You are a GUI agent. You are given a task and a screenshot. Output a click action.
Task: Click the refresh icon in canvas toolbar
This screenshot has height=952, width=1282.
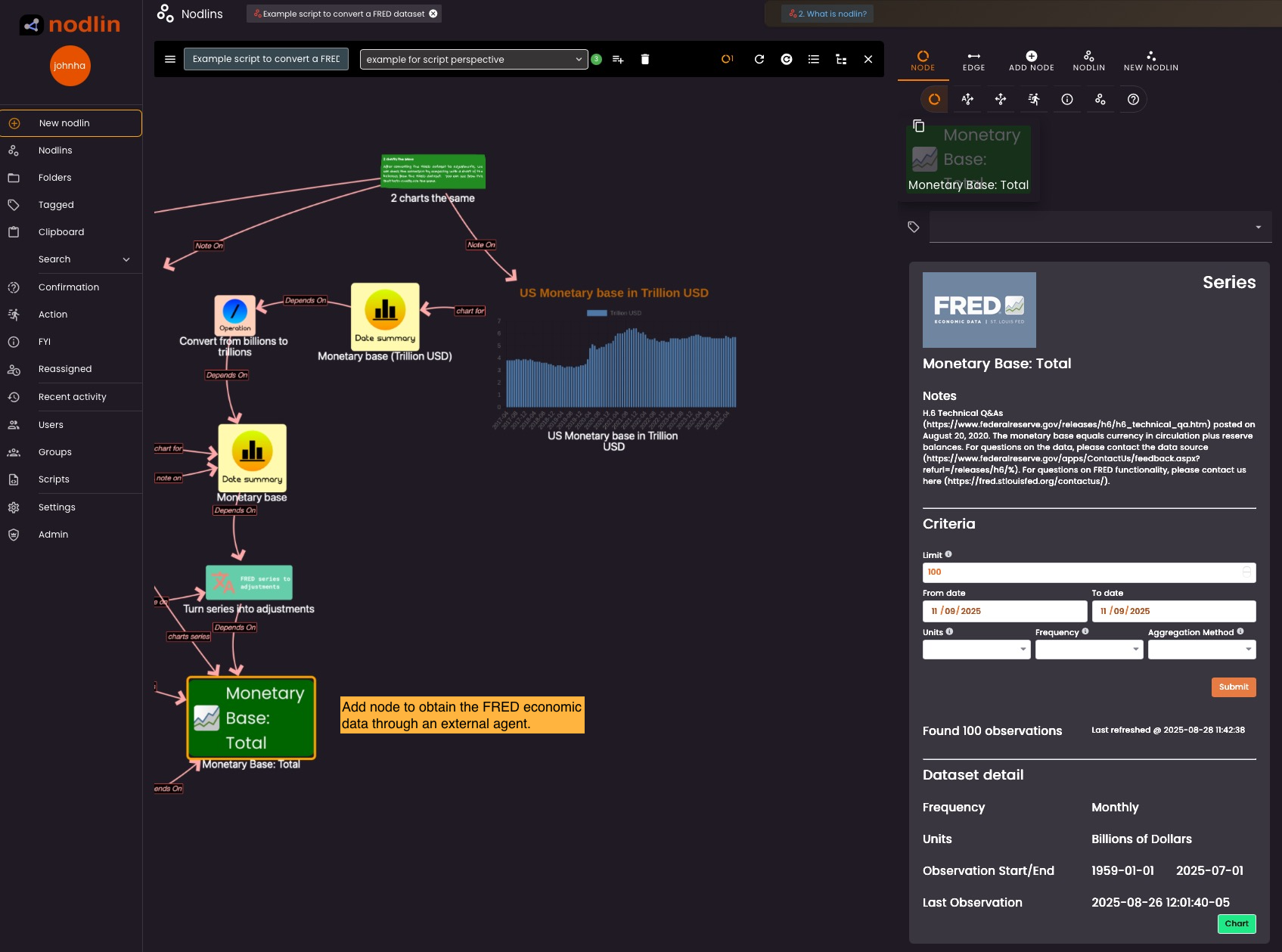759,59
